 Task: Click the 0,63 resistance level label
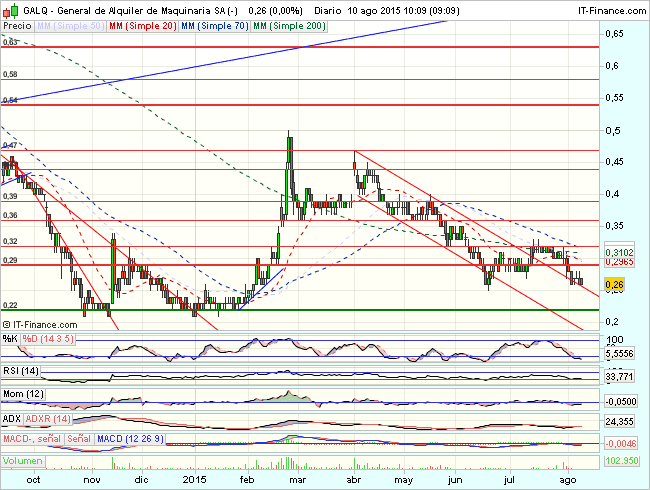pos(10,42)
